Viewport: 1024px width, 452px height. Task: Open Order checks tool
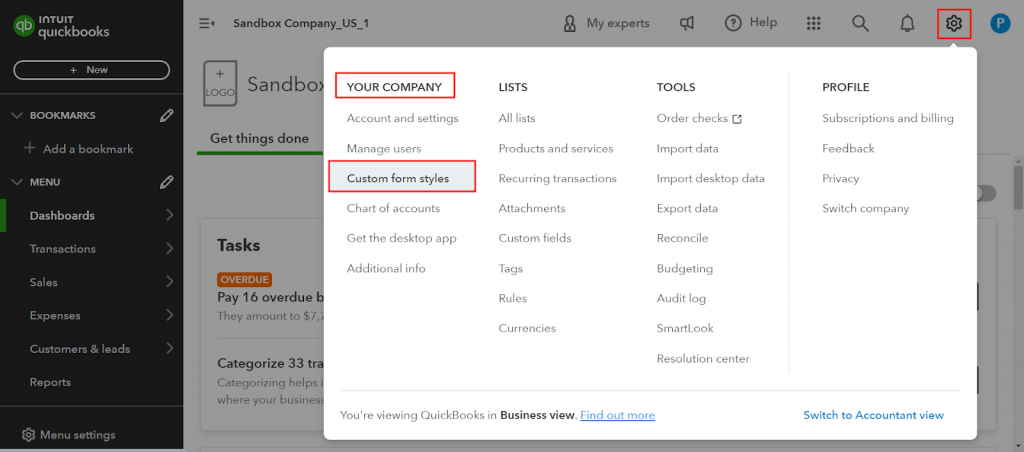tap(692, 118)
